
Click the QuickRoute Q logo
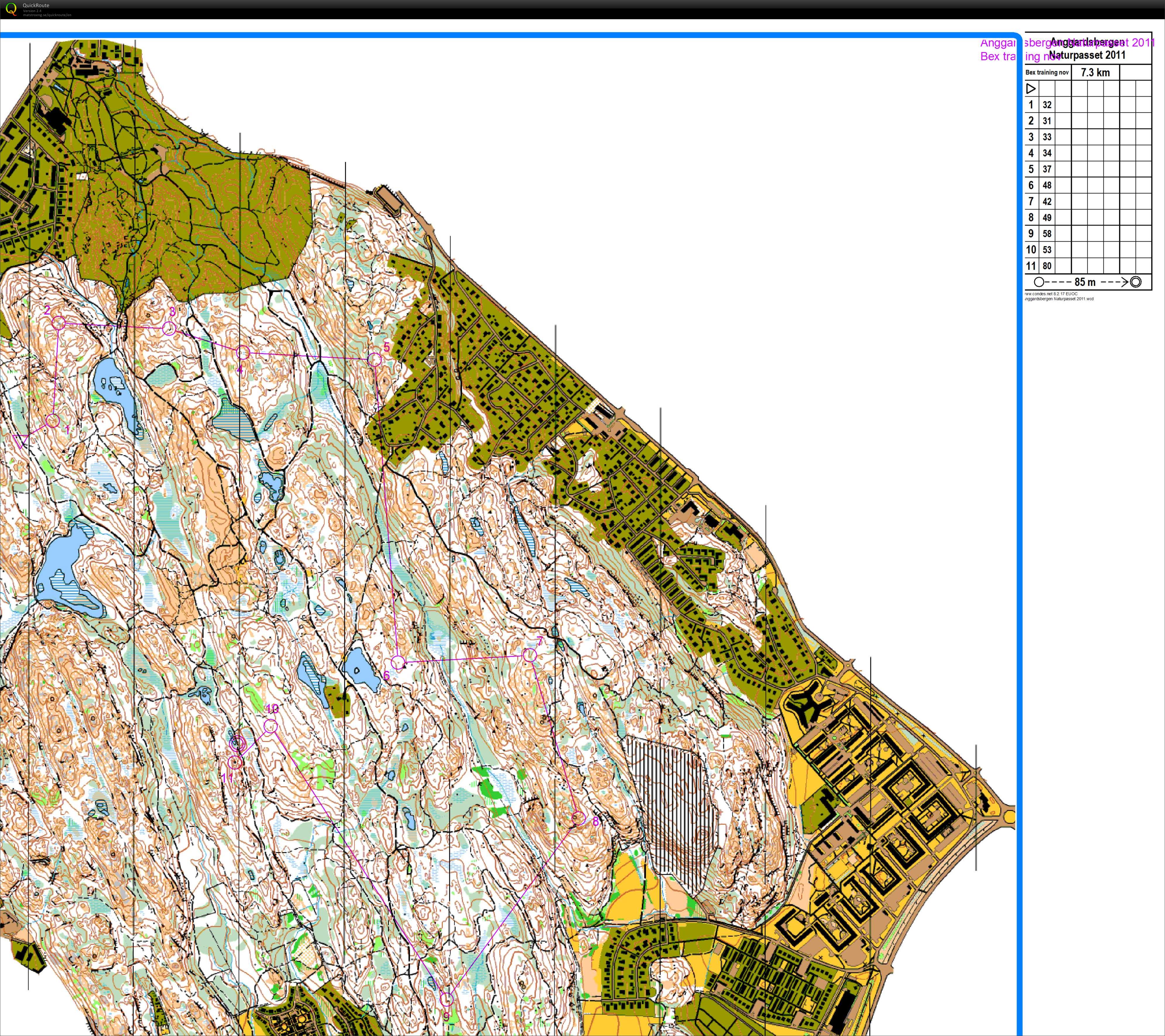(x=11, y=10)
